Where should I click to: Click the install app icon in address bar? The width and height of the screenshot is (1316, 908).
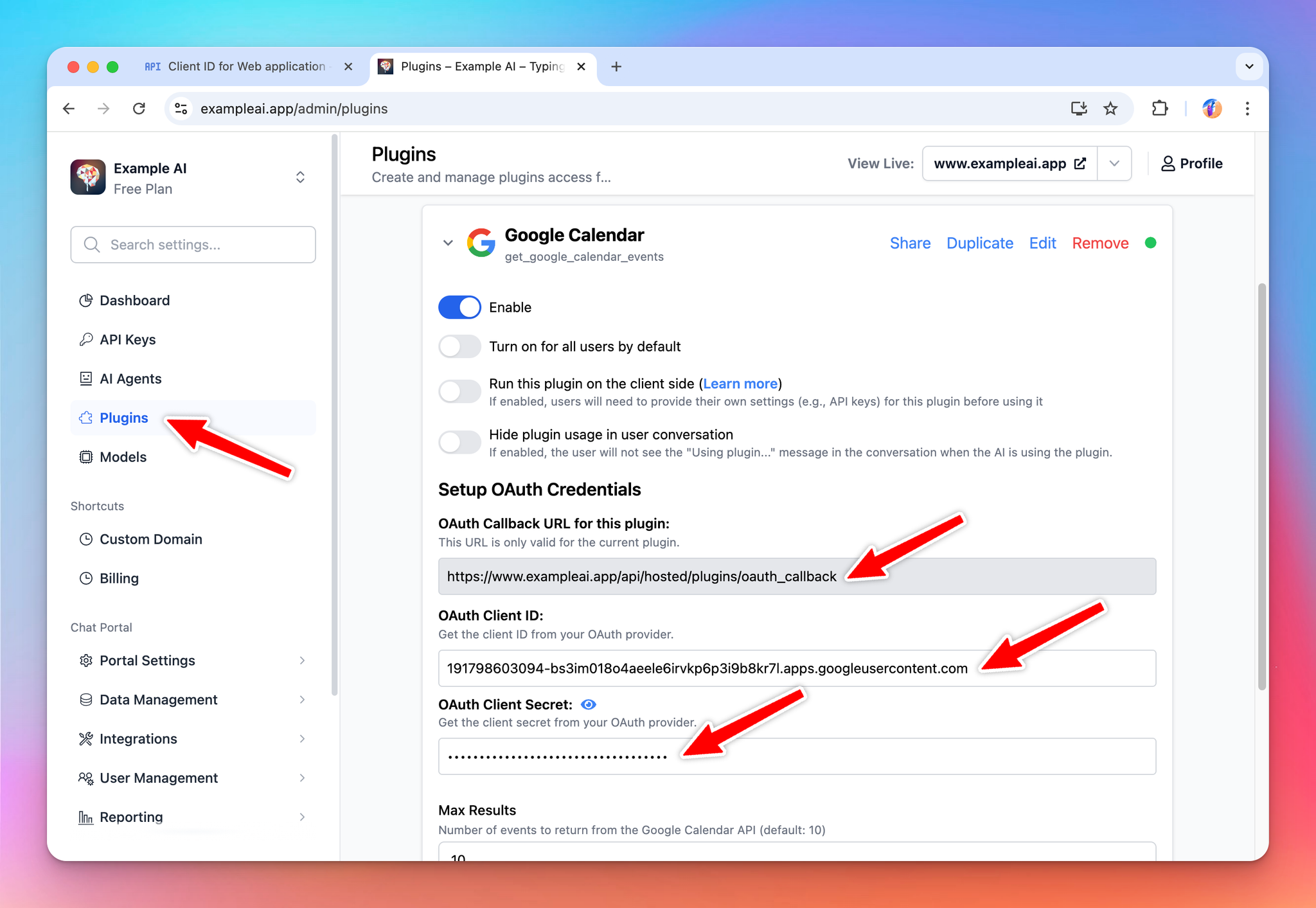(1079, 109)
